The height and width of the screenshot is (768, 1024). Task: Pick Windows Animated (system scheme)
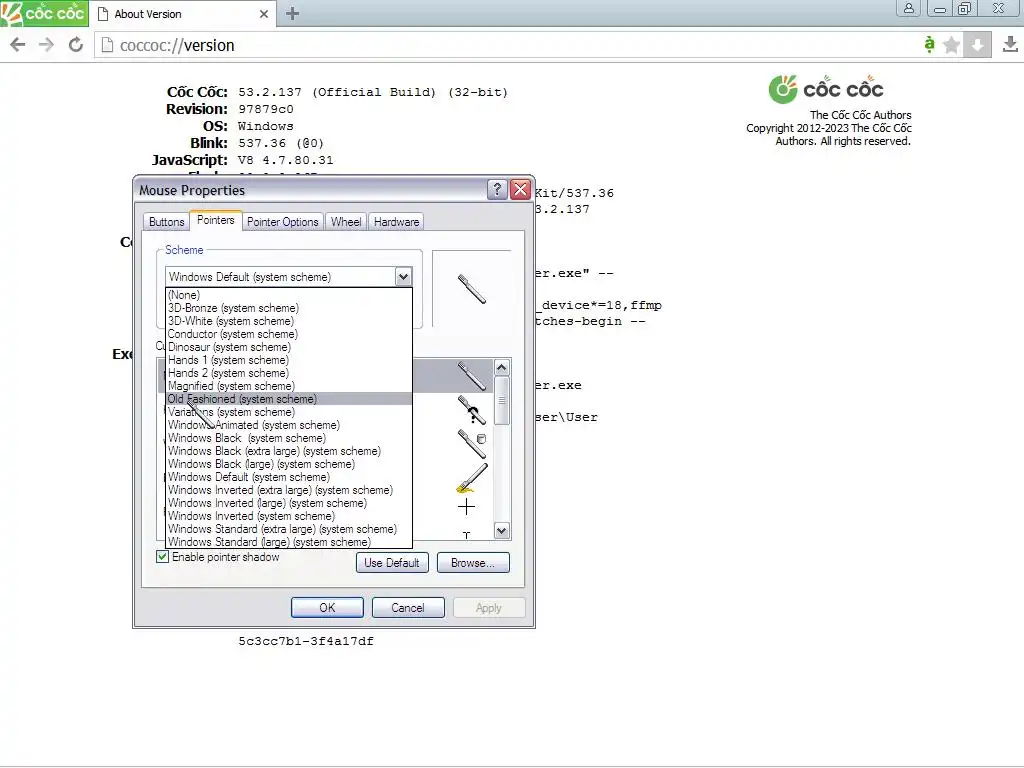[x=289, y=425]
